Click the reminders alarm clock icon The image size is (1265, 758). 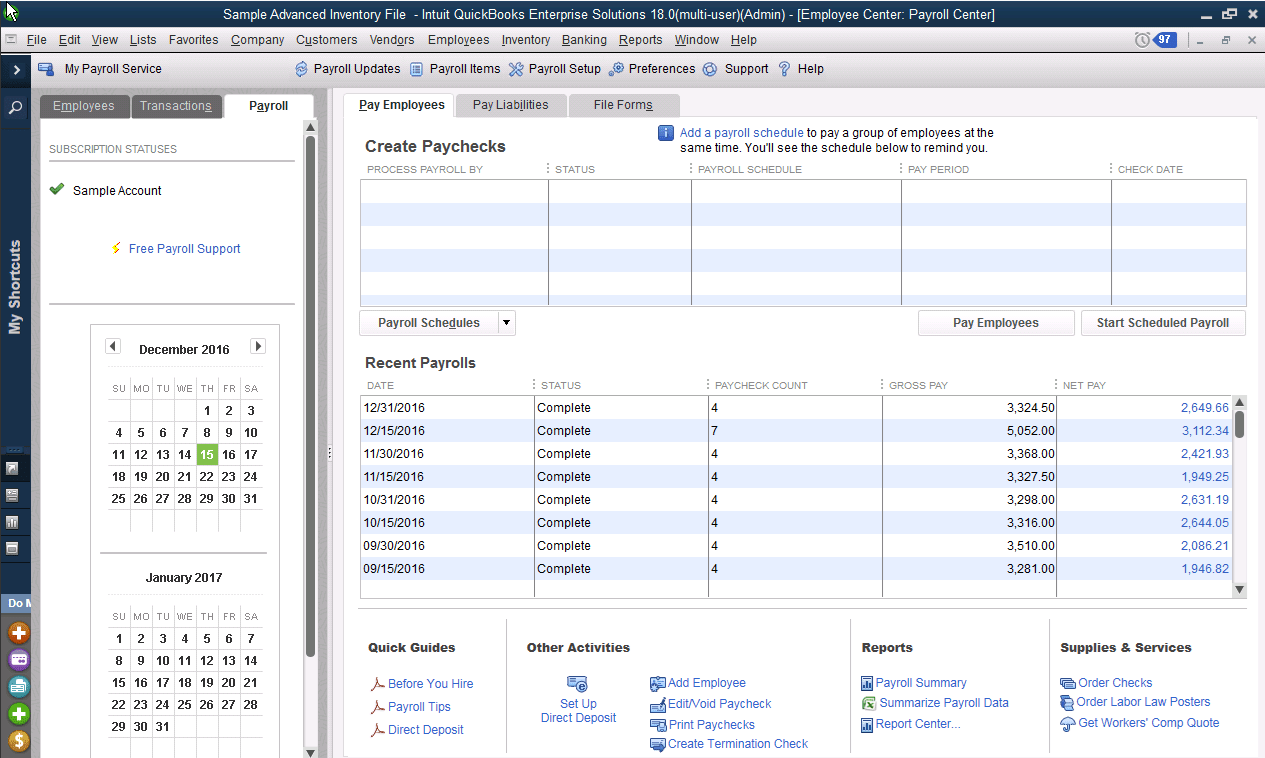tap(1142, 40)
